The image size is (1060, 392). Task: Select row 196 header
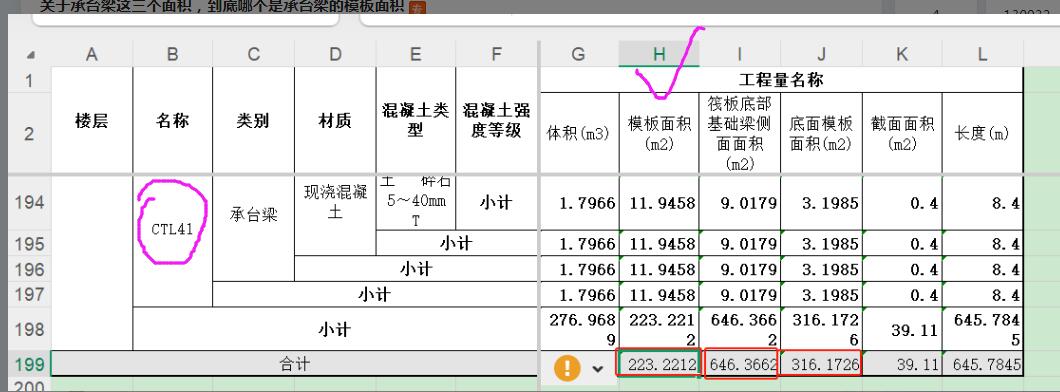29,269
